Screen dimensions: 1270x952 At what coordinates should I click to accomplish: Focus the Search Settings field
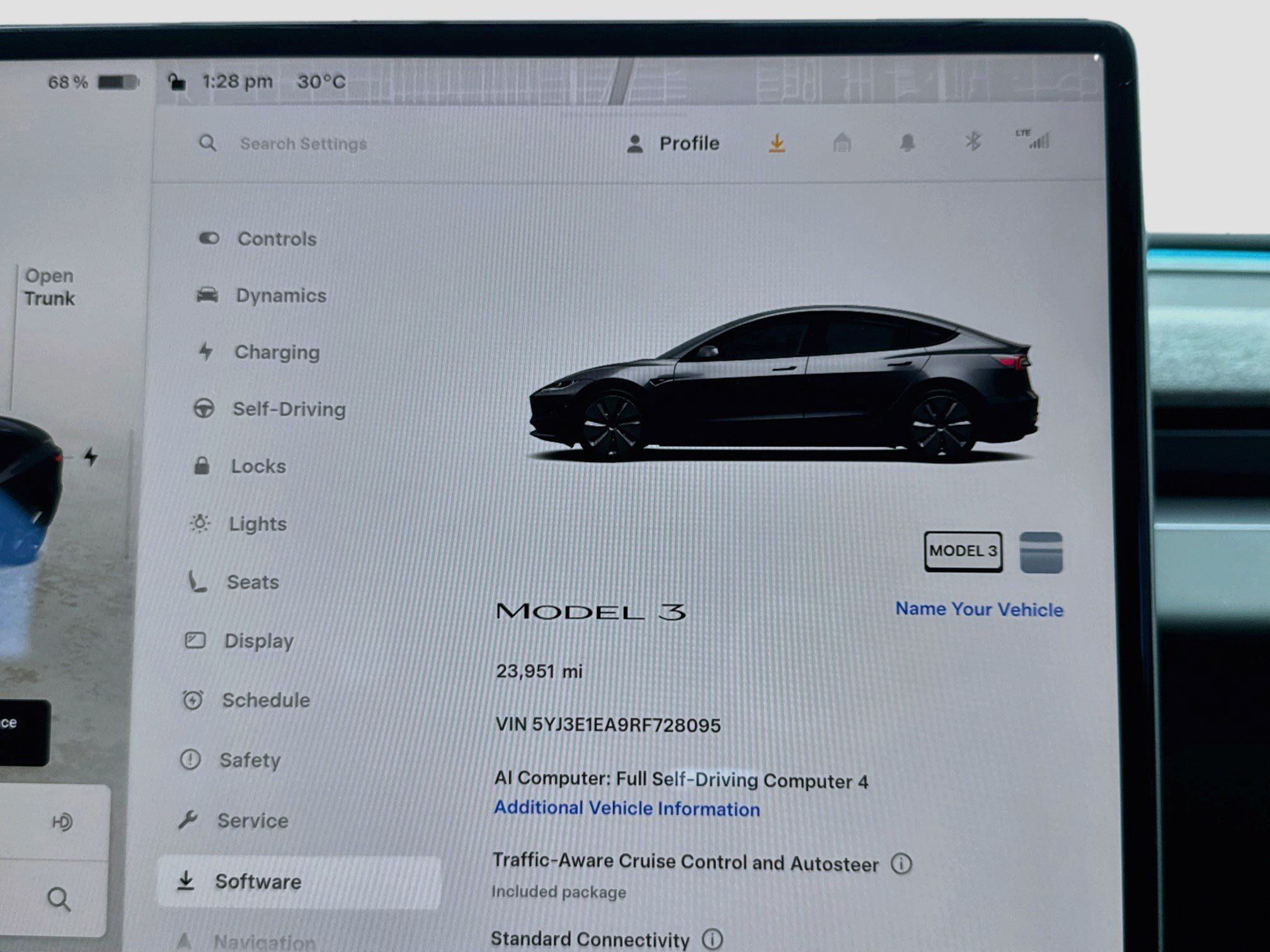[303, 144]
